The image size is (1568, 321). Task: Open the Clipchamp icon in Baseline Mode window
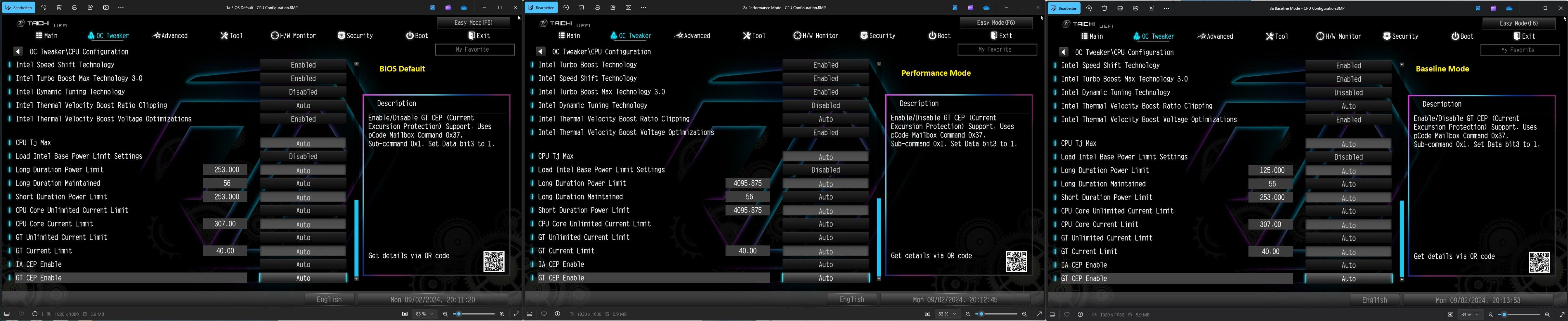(1493, 8)
